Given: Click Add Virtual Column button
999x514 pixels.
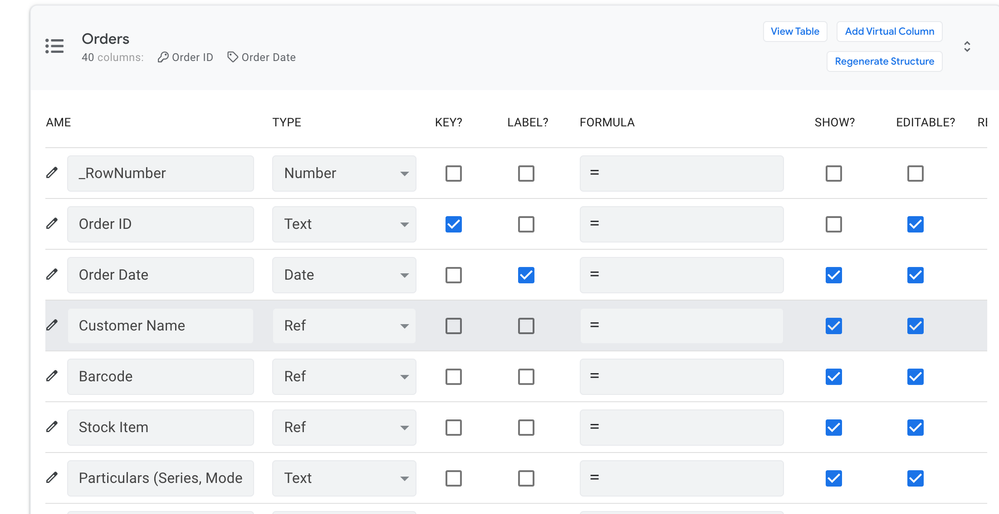Looking at the screenshot, I should tap(889, 31).
